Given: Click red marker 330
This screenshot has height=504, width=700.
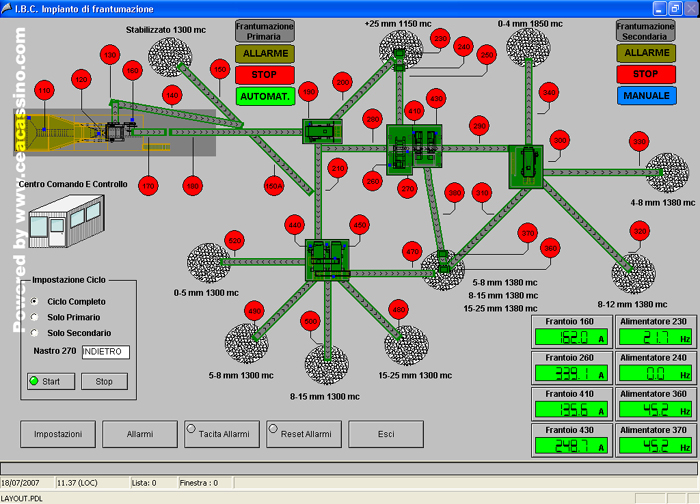Looking at the screenshot, I should pos(639,142).
